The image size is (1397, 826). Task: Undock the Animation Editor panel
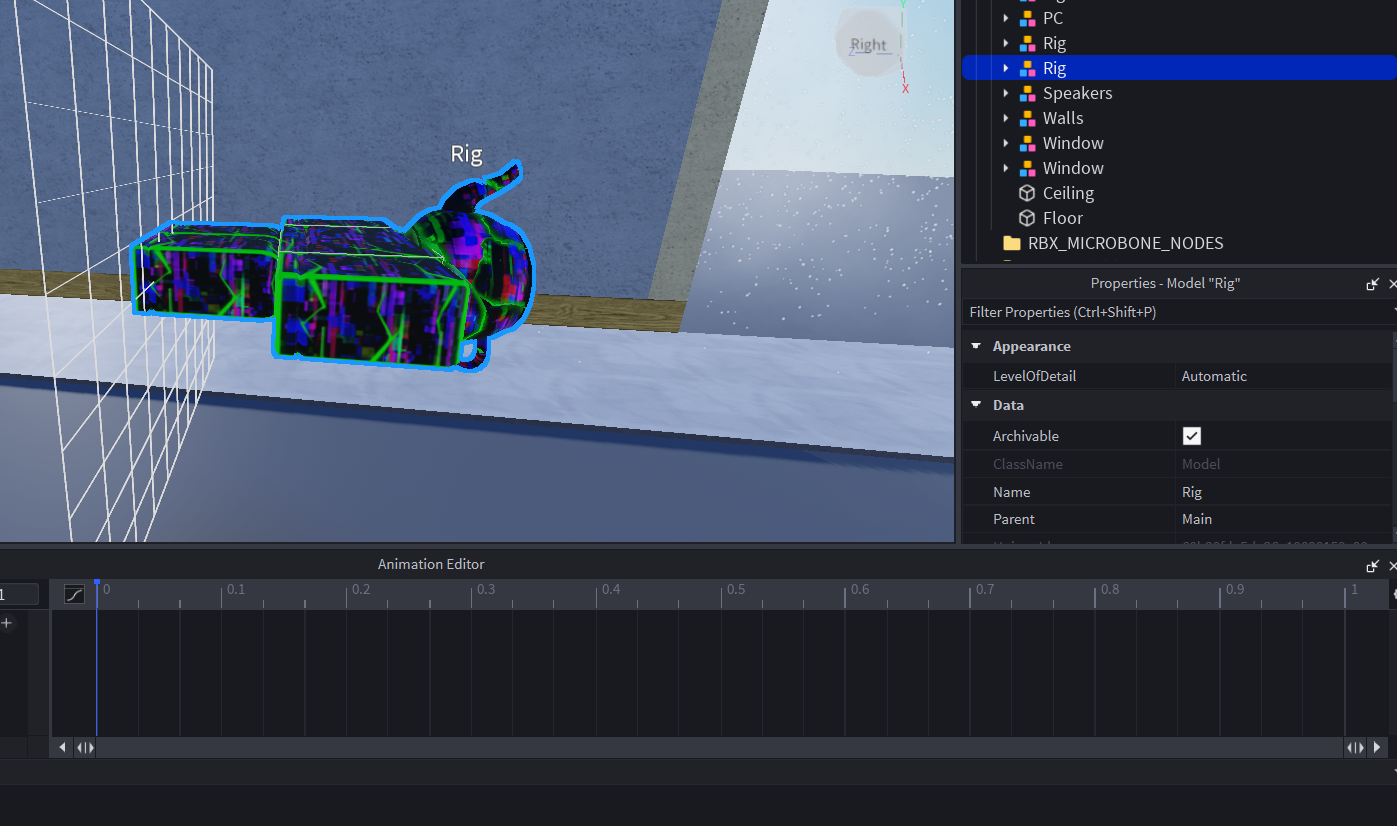(1372, 566)
